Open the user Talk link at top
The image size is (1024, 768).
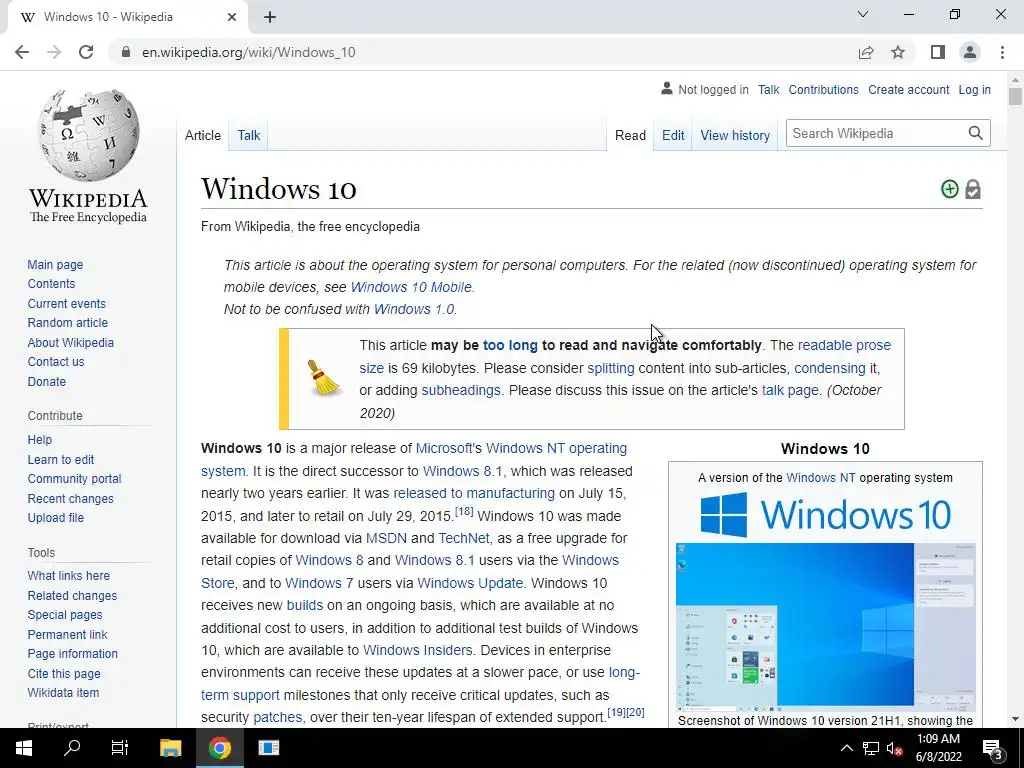[x=769, y=90]
